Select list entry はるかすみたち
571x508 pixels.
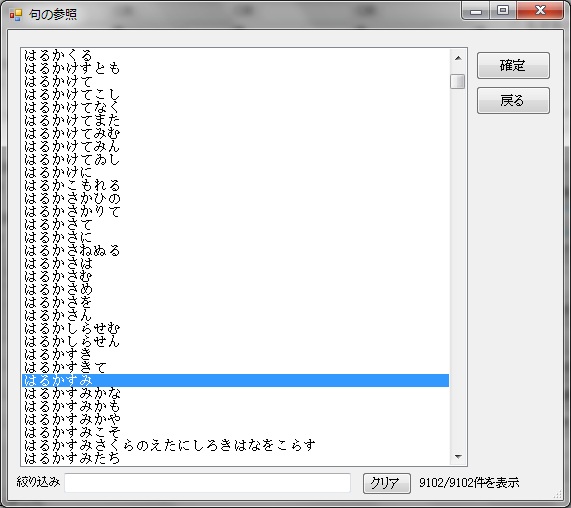[235, 458]
